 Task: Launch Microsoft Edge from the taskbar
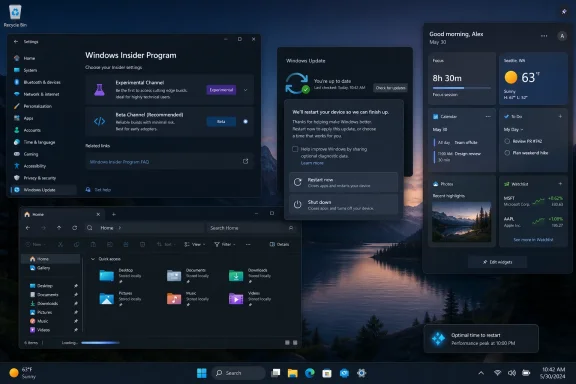pos(310,373)
